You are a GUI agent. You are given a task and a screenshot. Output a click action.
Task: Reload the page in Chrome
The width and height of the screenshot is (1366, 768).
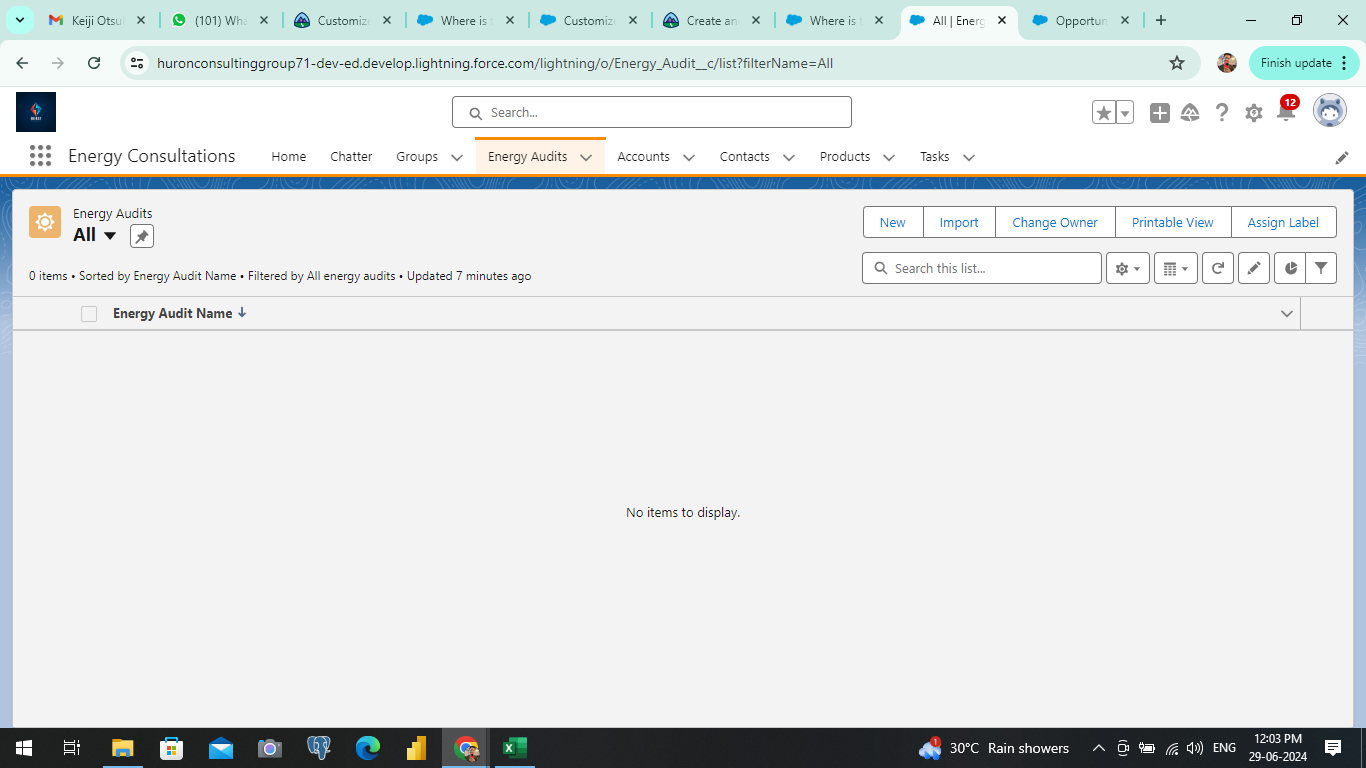pos(94,63)
